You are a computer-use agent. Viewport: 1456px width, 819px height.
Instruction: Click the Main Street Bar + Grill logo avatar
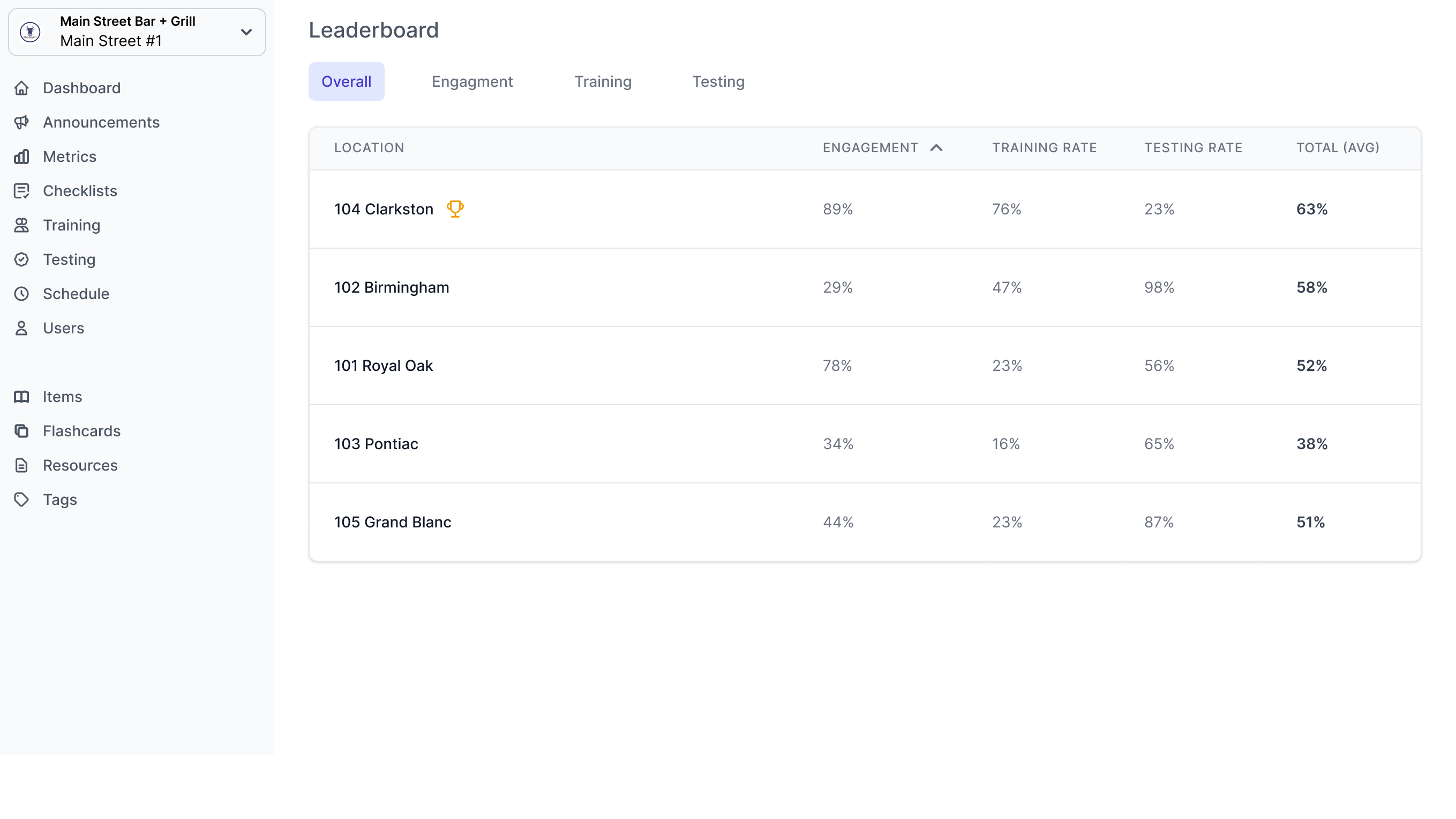point(30,32)
